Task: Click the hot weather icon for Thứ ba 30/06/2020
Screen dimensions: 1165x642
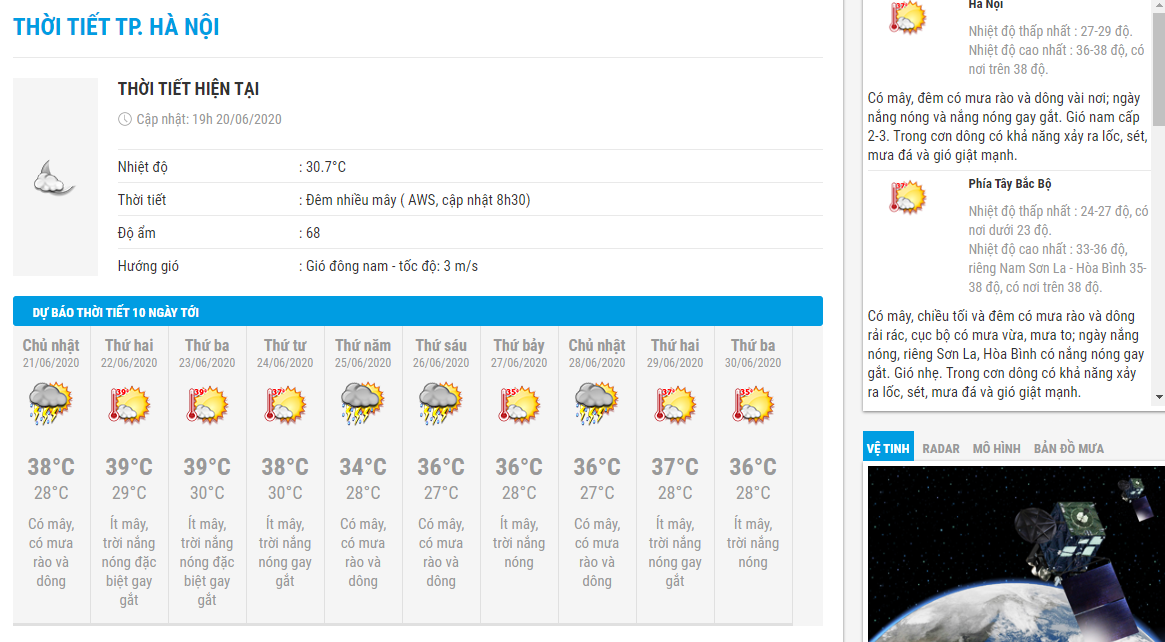Action: [752, 405]
